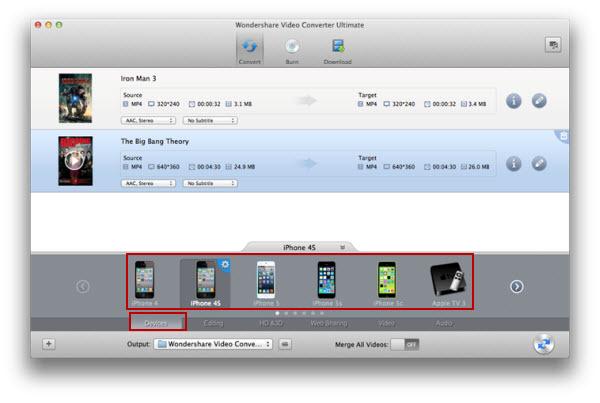Open settings gear on iPhone 4S preset
This screenshot has height=403, width=600.
pos(225,264)
